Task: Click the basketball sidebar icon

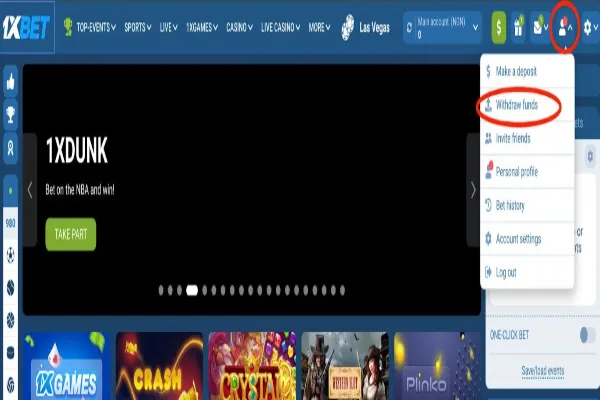Action: point(11,320)
